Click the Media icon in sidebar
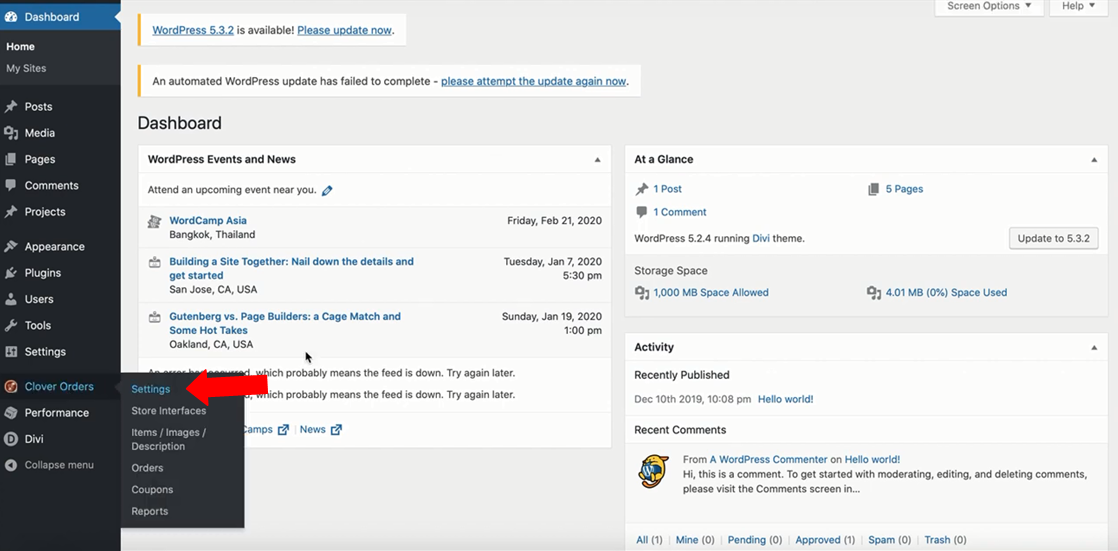Viewport: 1118px width, 551px height. coord(11,133)
